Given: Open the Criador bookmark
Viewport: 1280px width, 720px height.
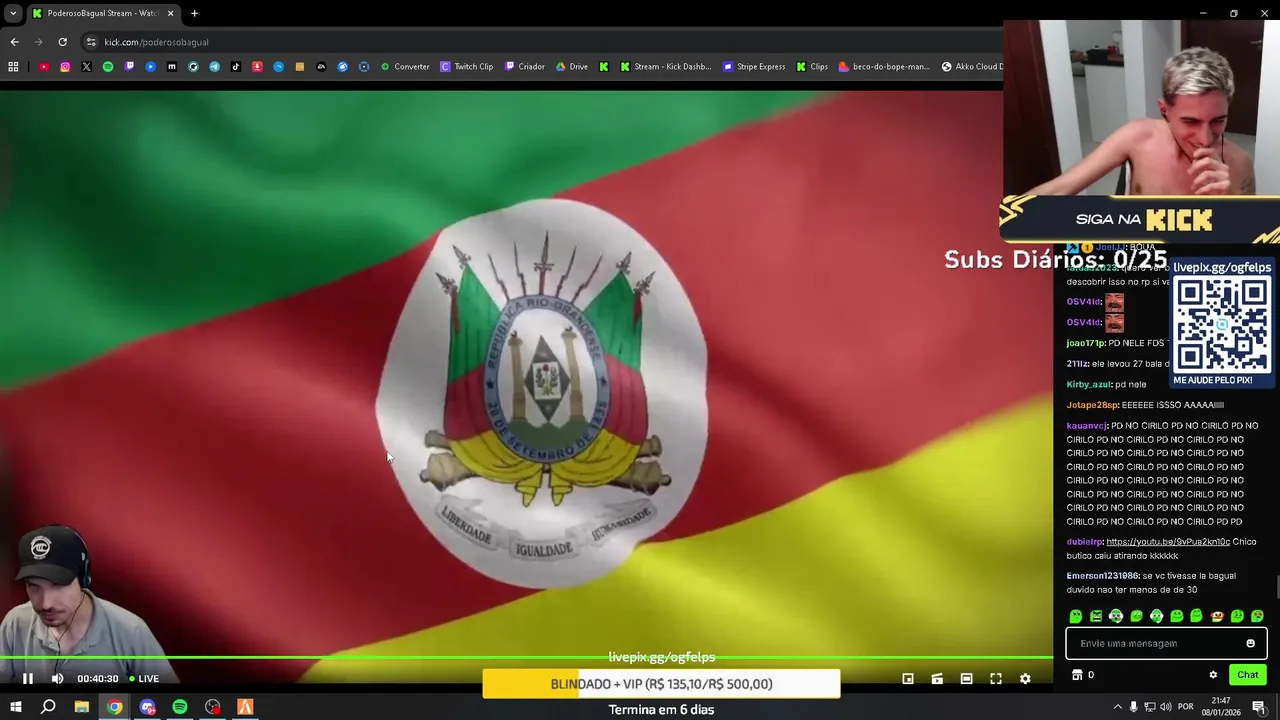Looking at the screenshot, I should (525, 67).
